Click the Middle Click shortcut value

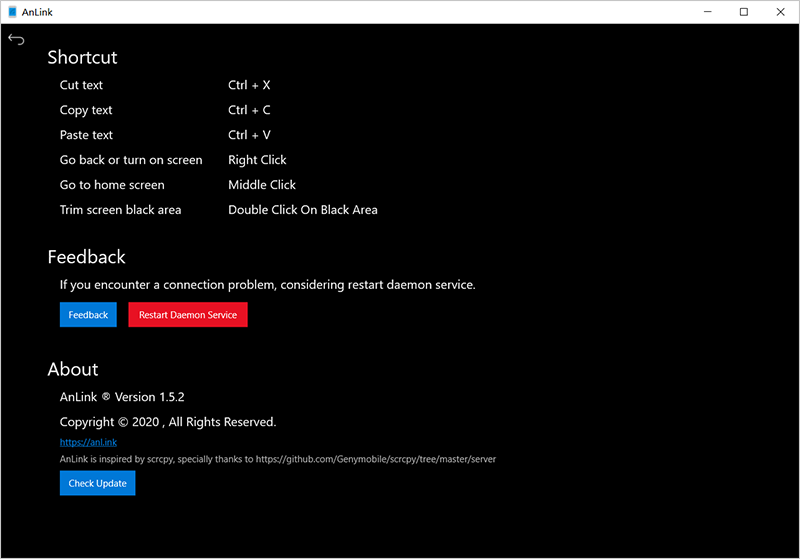pos(262,185)
